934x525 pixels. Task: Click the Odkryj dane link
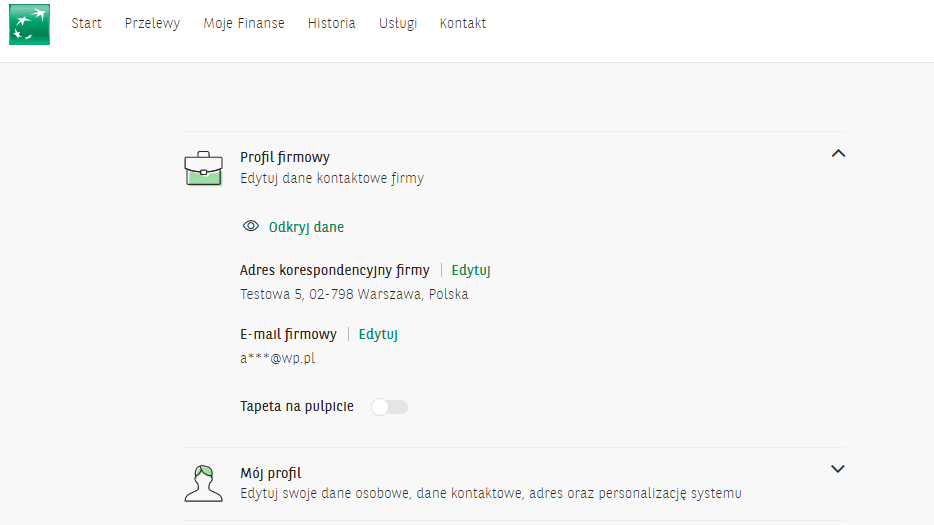306,227
